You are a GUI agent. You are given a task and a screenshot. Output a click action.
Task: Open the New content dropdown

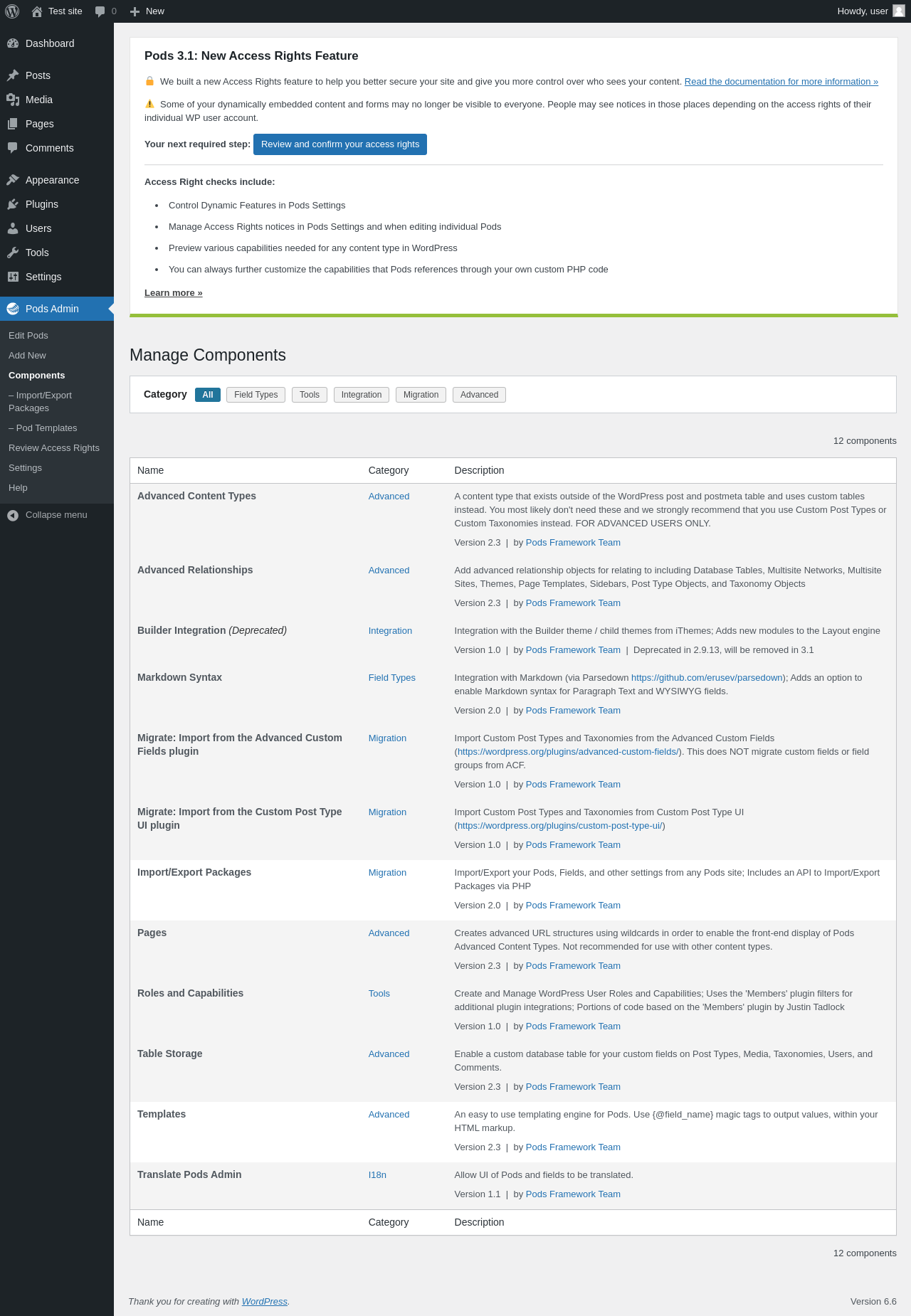[147, 11]
